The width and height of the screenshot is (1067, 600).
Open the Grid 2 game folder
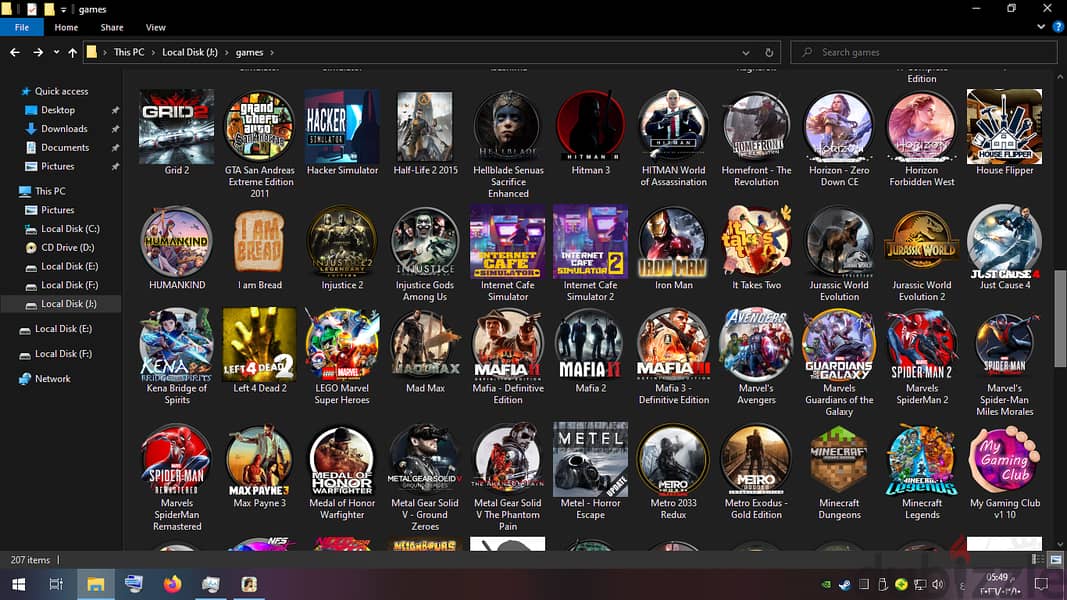pyautogui.click(x=176, y=127)
